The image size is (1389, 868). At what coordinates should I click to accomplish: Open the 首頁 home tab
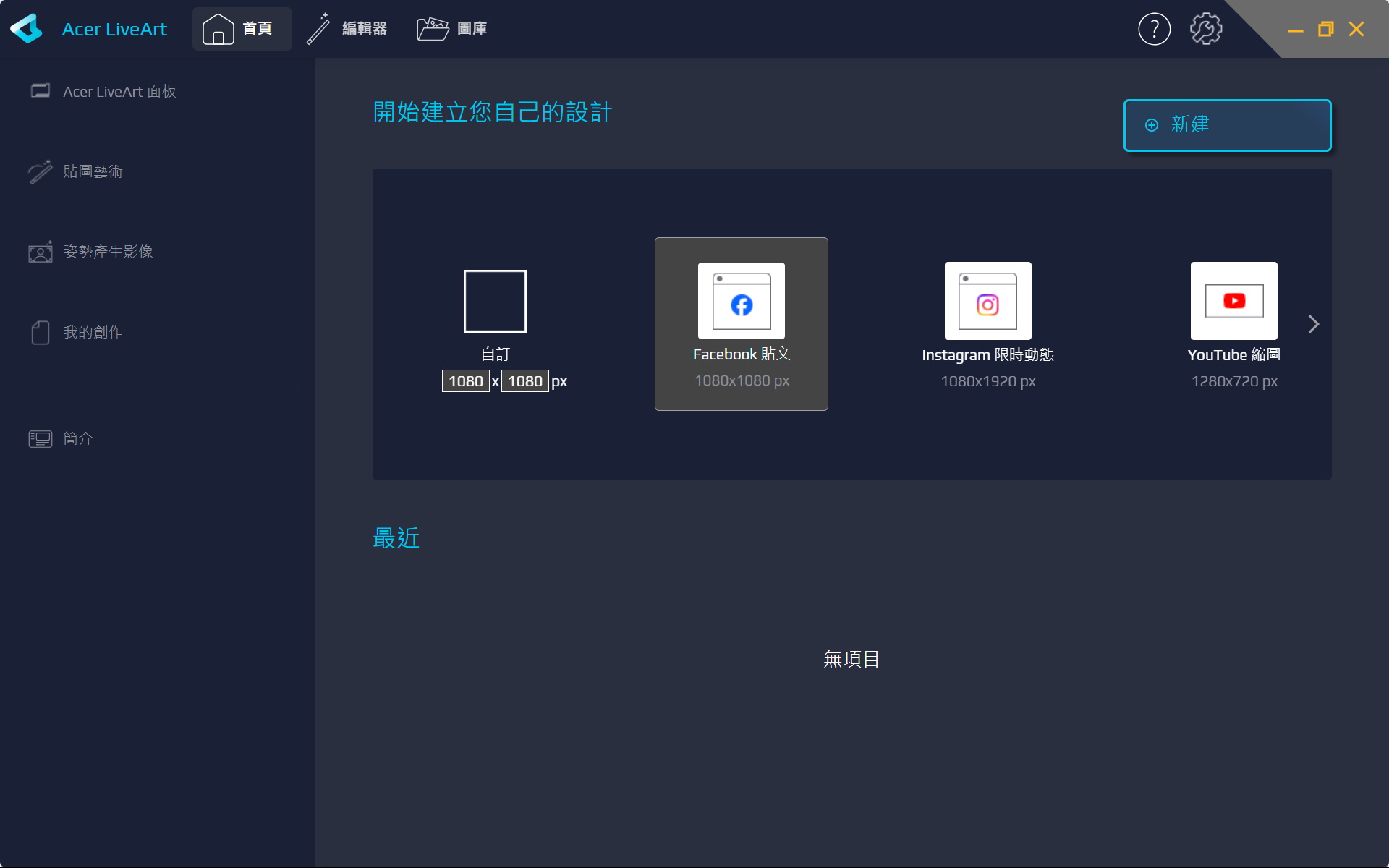tap(242, 29)
